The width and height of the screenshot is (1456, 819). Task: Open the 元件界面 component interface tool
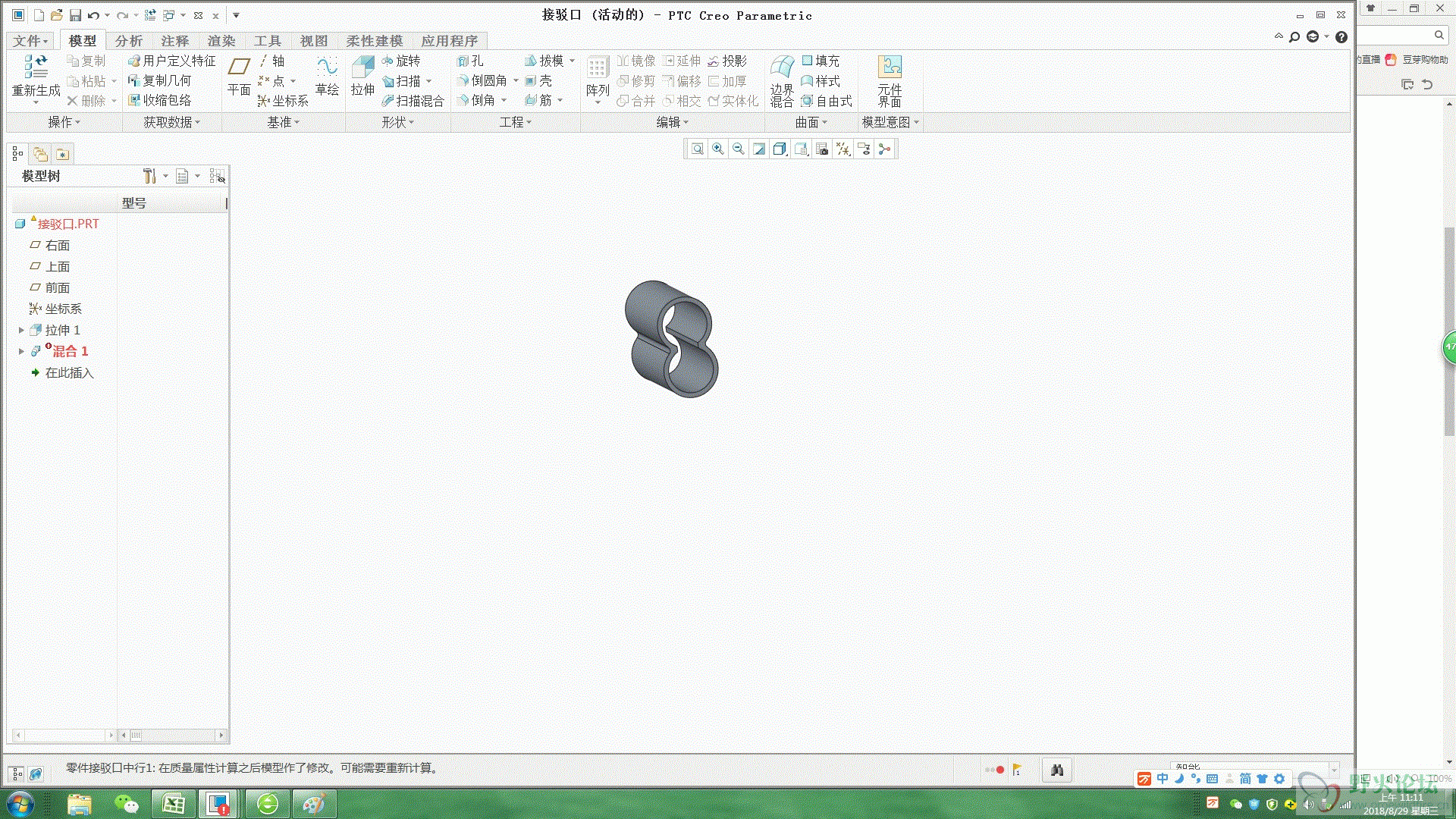pos(890,81)
